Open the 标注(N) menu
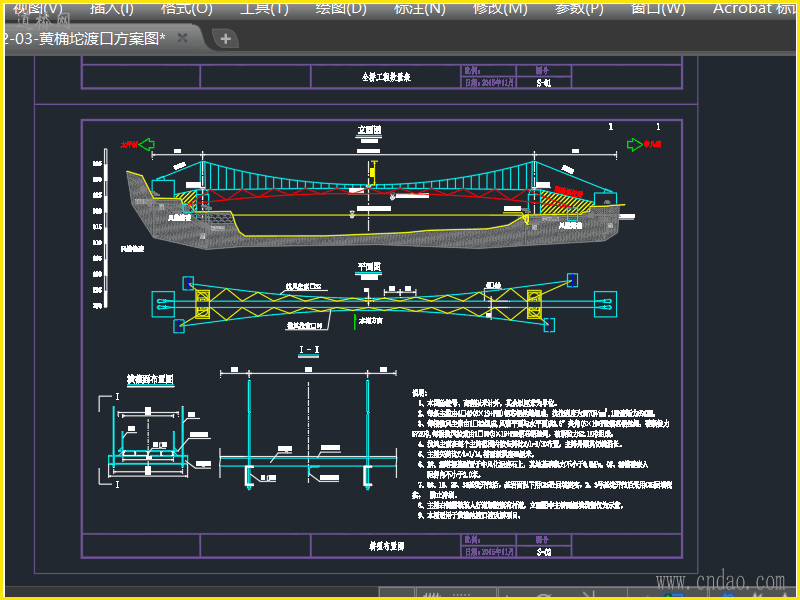 (419, 8)
